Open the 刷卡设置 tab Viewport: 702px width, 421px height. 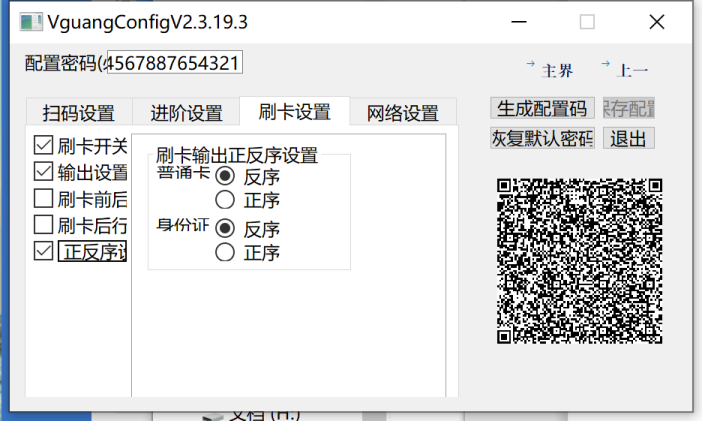click(295, 111)
